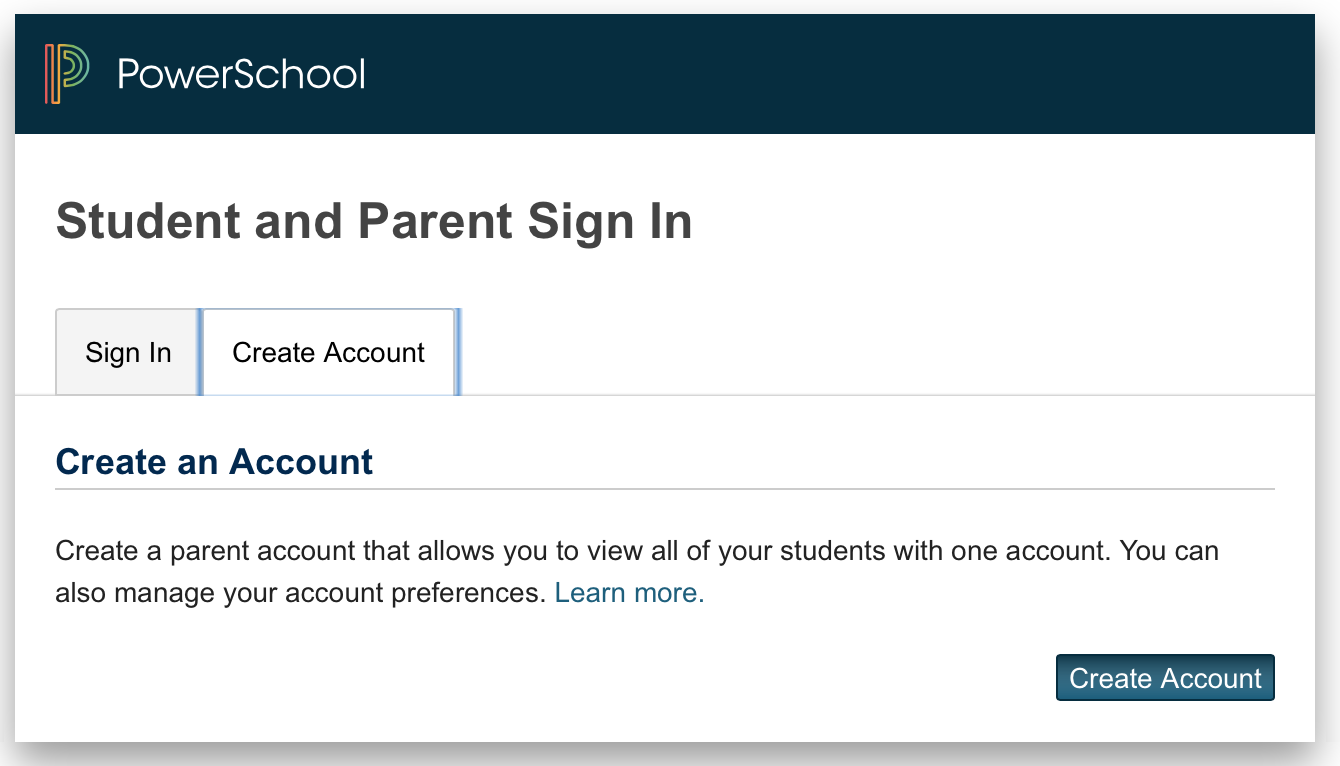Click 'manage your account preferences' text
This screenshot has height=766, width=1340.
pyautogui.click(x=328, y=594)
